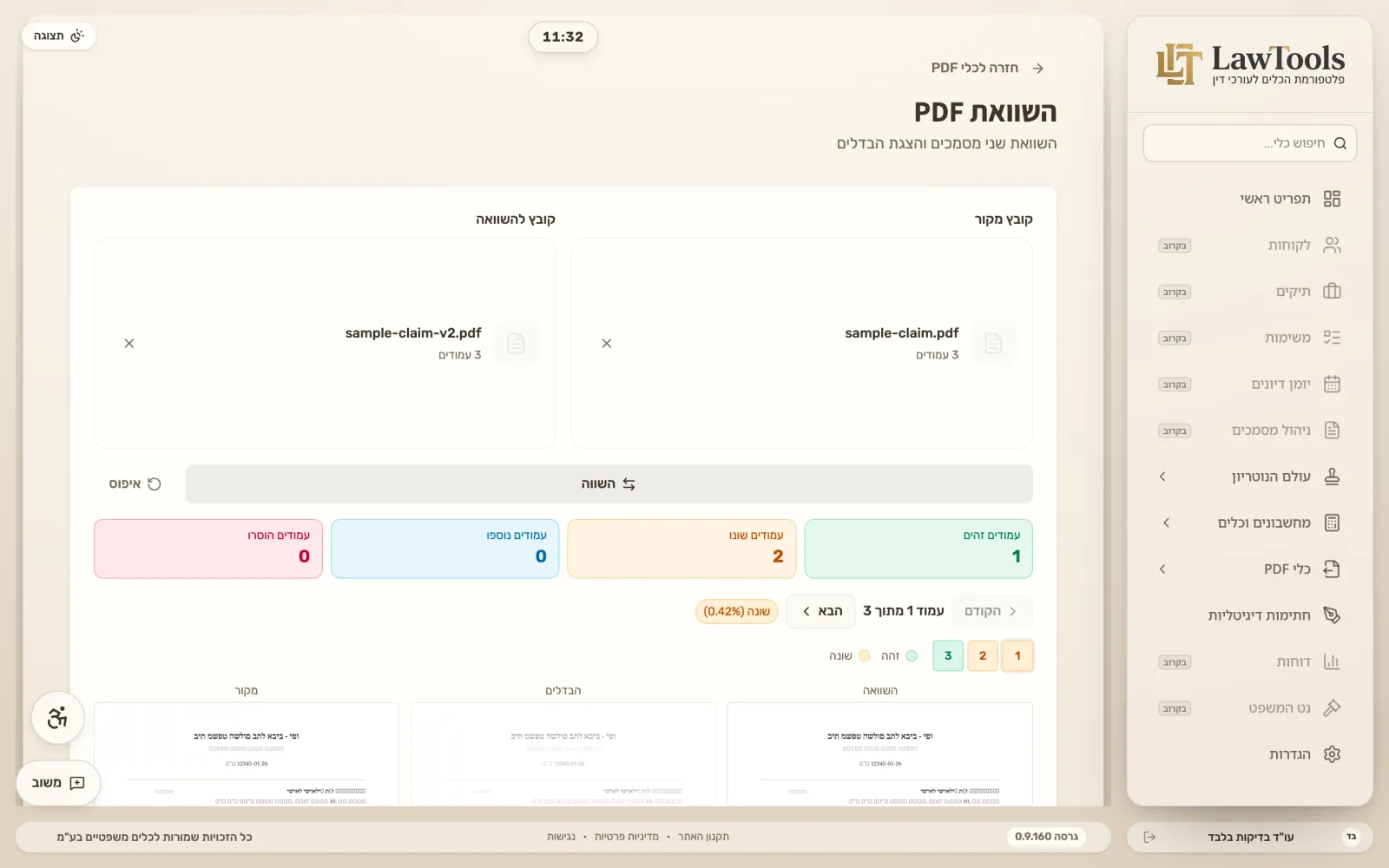Expand the כלי PDF submenu chevron

point(1162,569)
